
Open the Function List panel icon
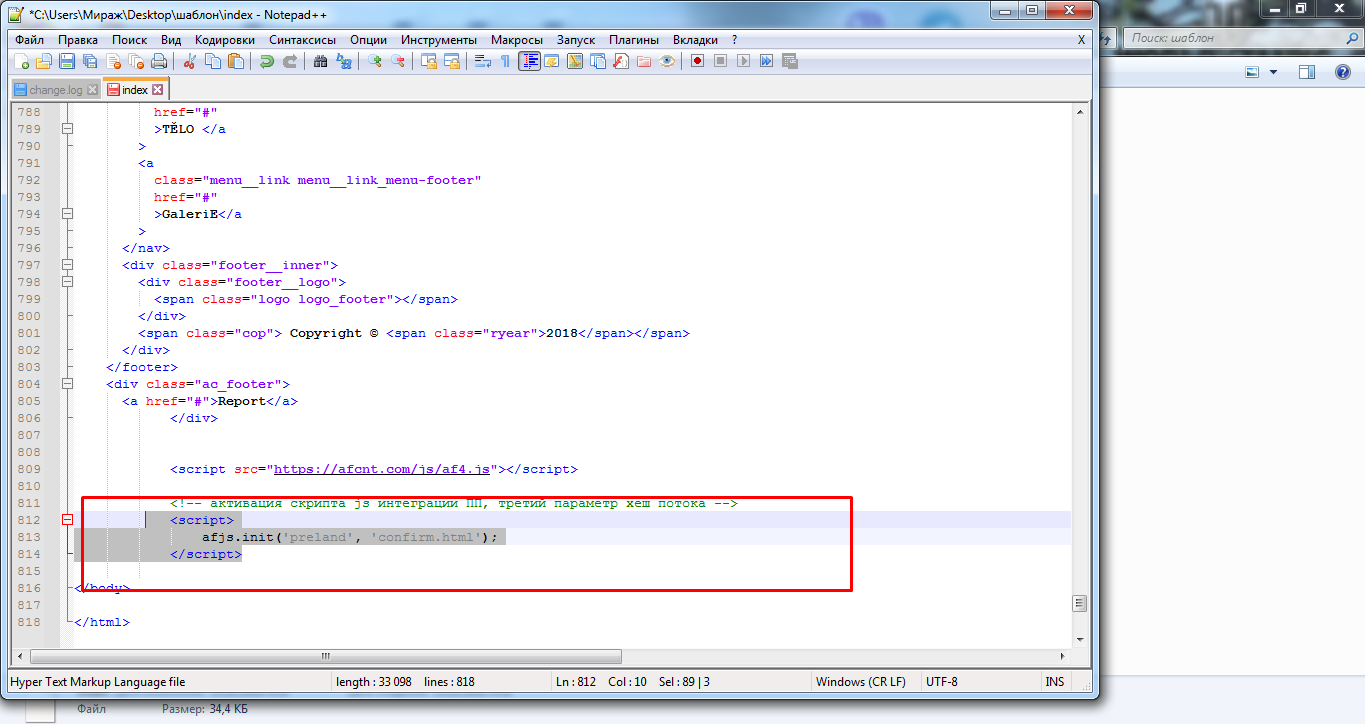pyautogui.click(x=620, y=61)
